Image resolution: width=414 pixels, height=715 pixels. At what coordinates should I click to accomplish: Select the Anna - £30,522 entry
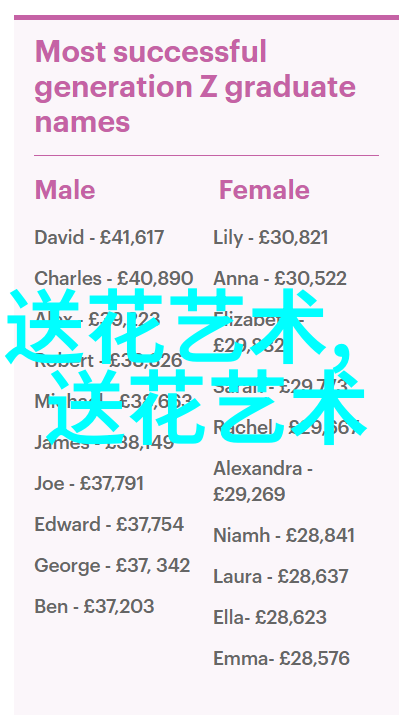279,279
